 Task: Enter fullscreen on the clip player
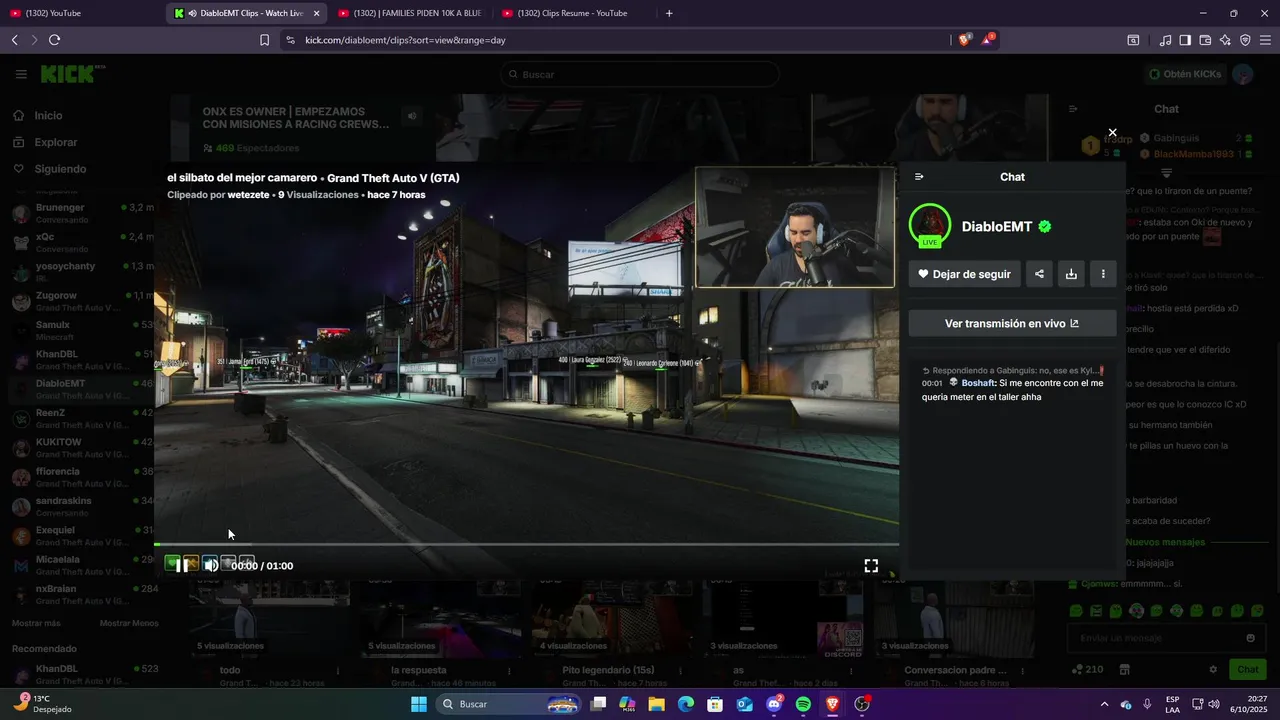tap(871, 566)
